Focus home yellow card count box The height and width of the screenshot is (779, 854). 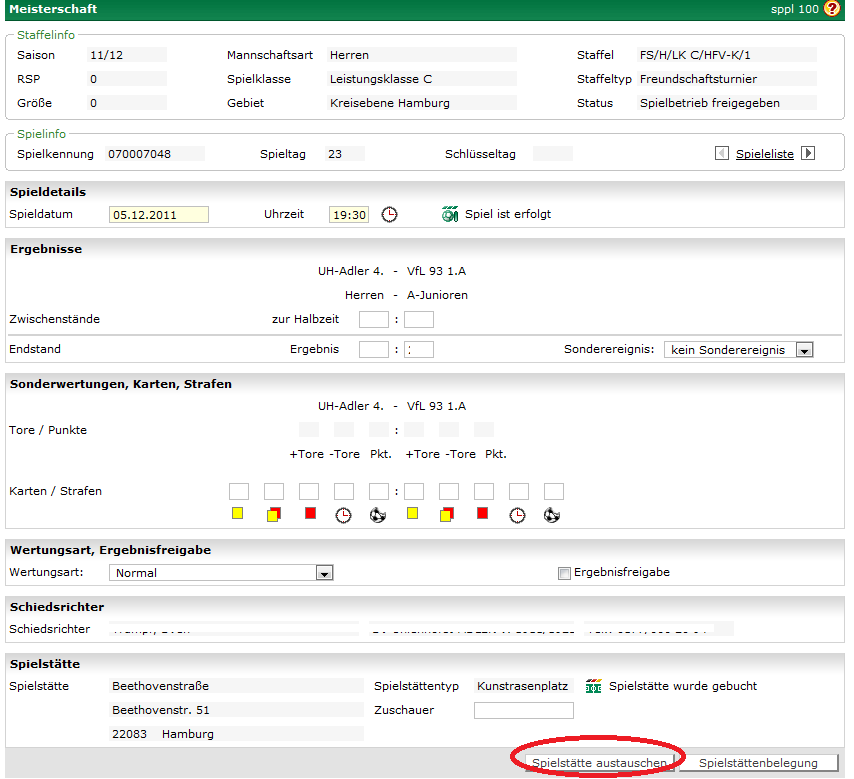[239, 491]
